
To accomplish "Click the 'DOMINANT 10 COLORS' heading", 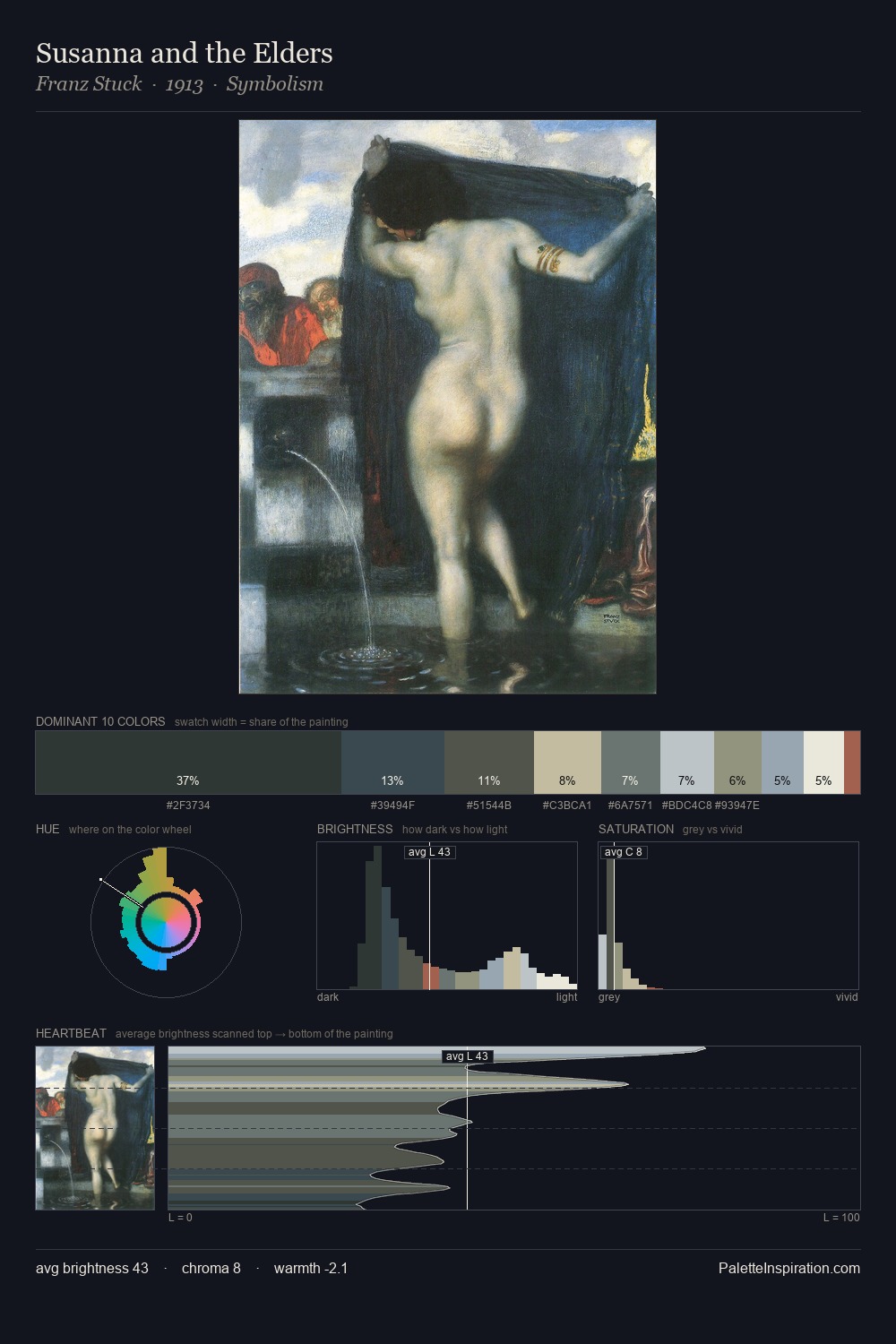I will [100, 721].
